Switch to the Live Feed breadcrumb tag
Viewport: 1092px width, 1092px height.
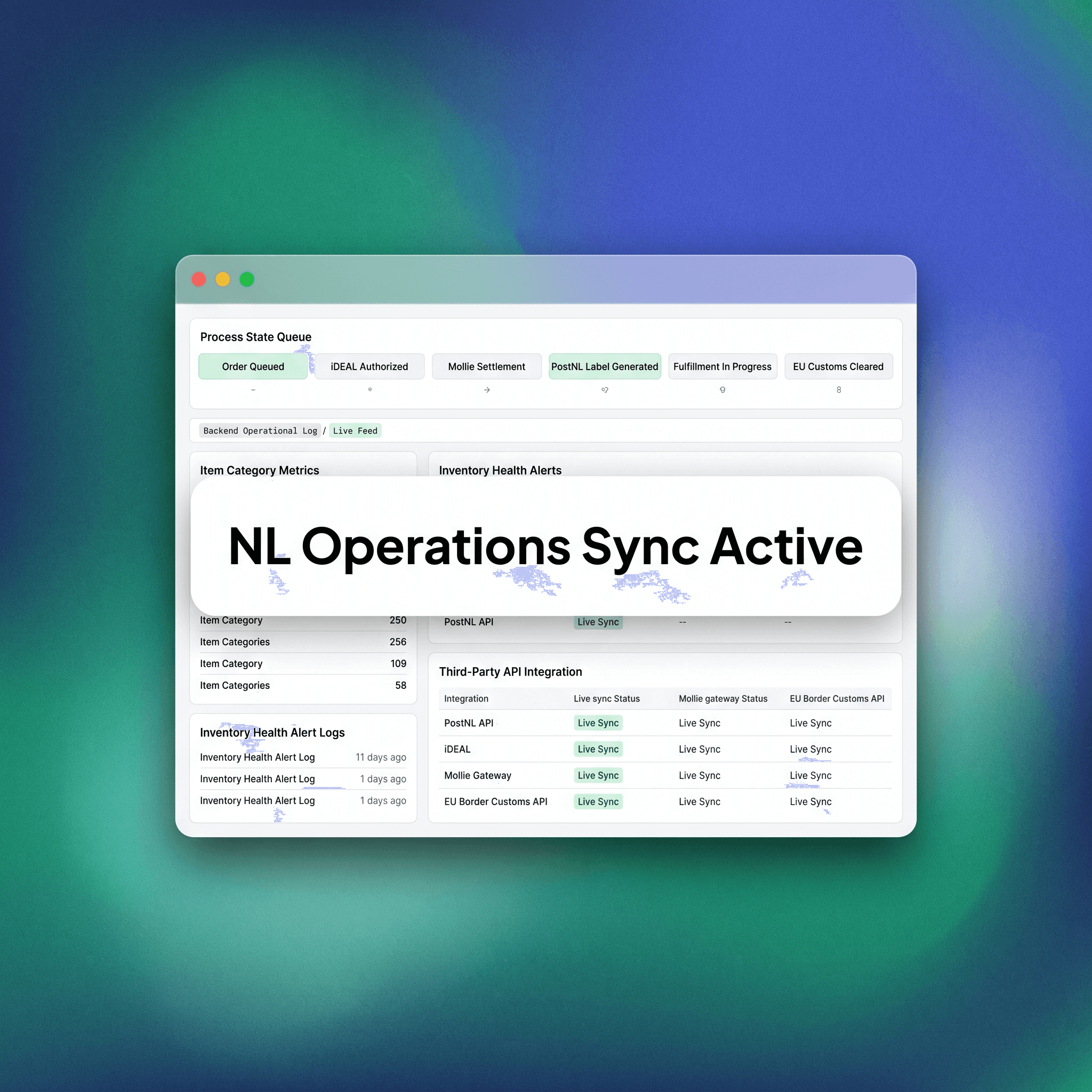[x=355, y=431]
